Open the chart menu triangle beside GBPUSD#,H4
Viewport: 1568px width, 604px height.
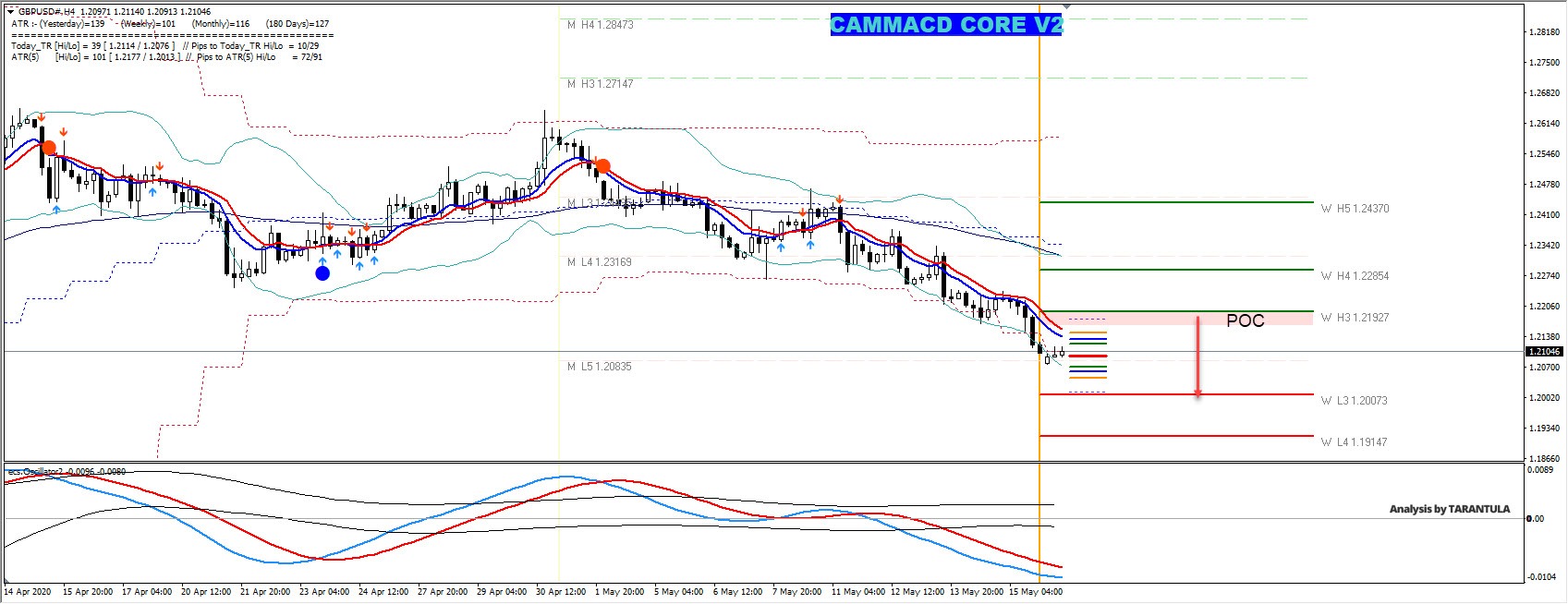11,12
